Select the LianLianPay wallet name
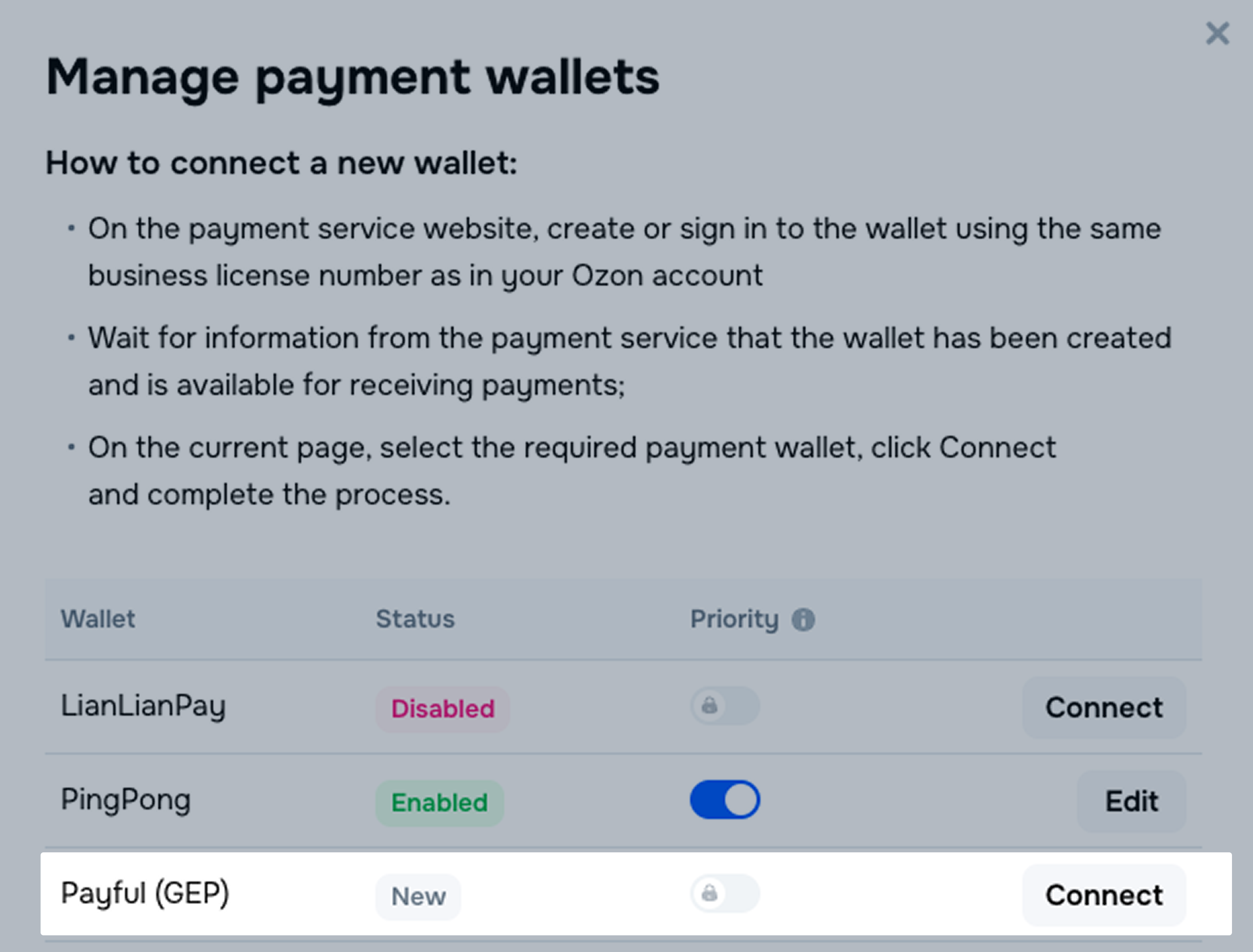 coord(143,706)
